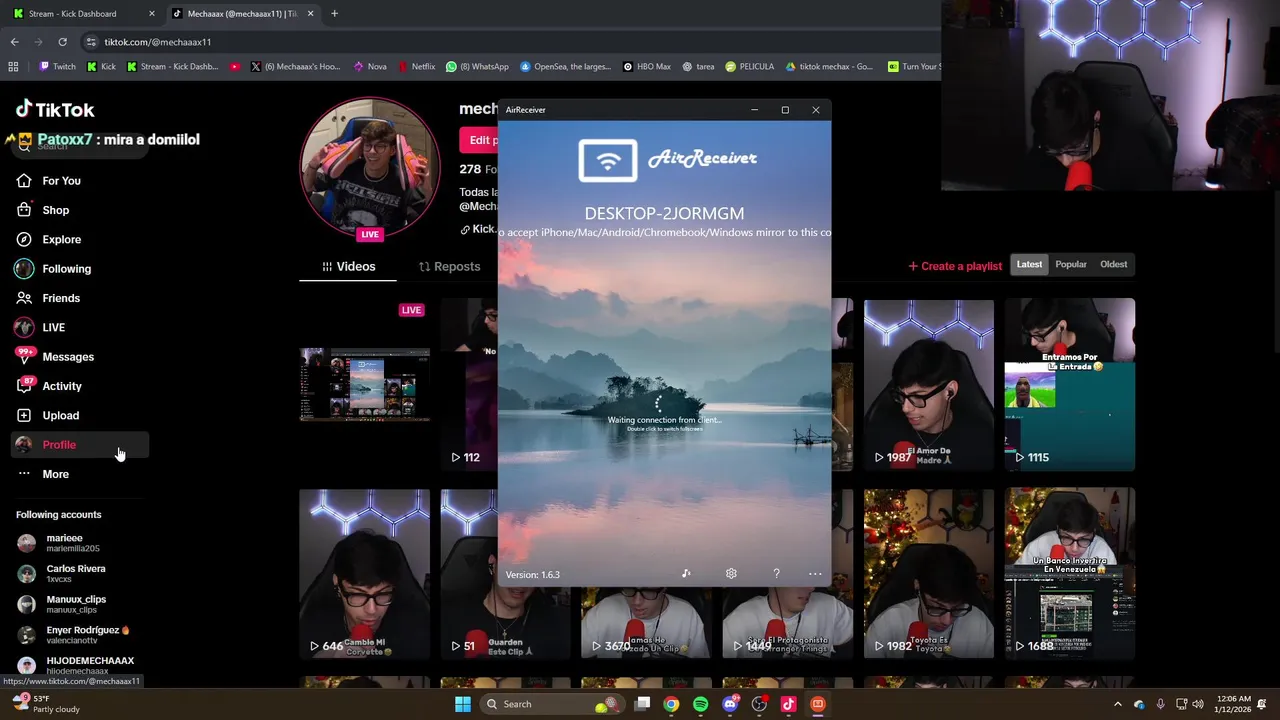Open AirReceiver more options ellipsis
Screen dimensions: 1280x720
pos(815,574)
